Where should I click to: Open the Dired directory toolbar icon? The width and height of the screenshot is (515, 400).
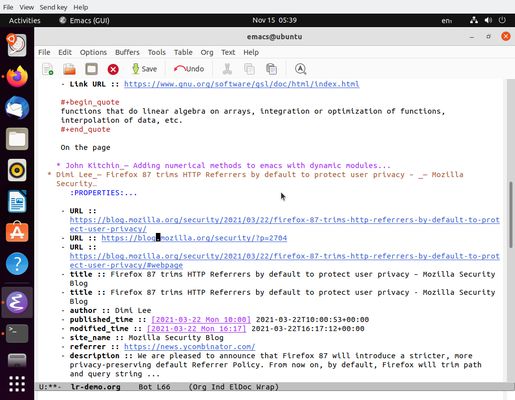(x=91, y=69)
